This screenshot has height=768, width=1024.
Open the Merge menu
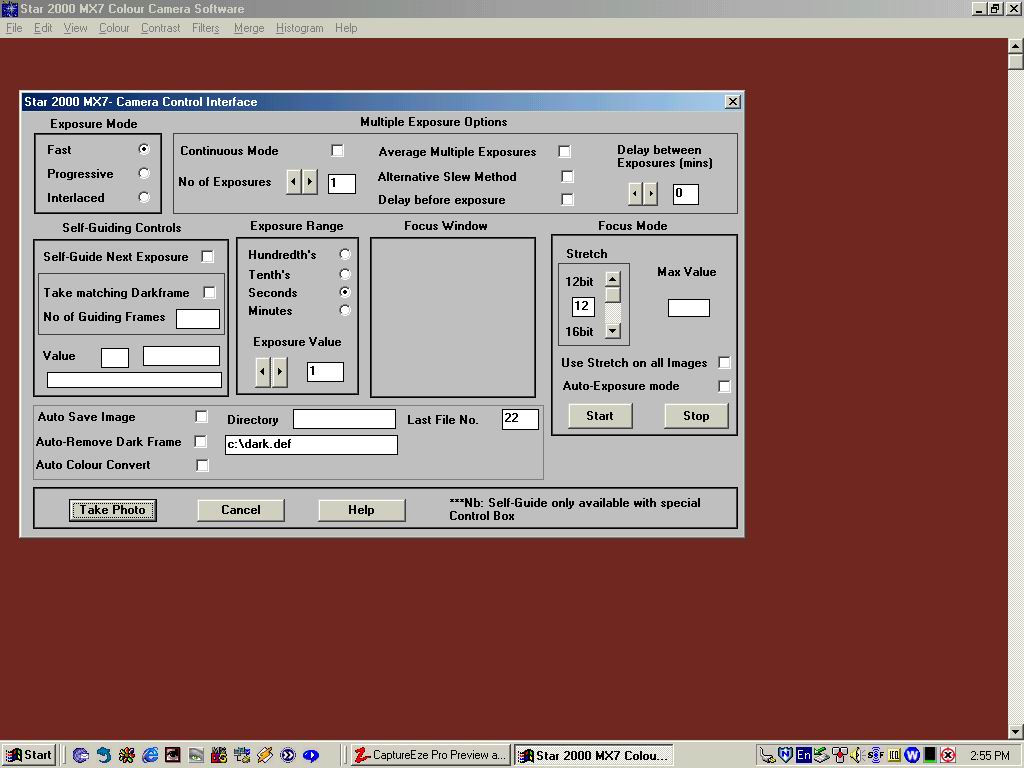(249, 28)
